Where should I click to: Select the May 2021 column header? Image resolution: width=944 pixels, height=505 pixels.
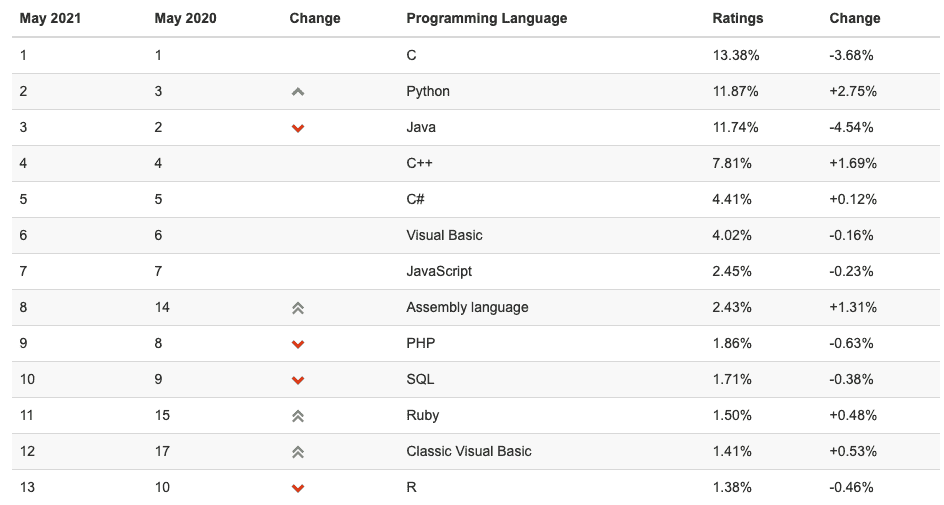(50, 19)
